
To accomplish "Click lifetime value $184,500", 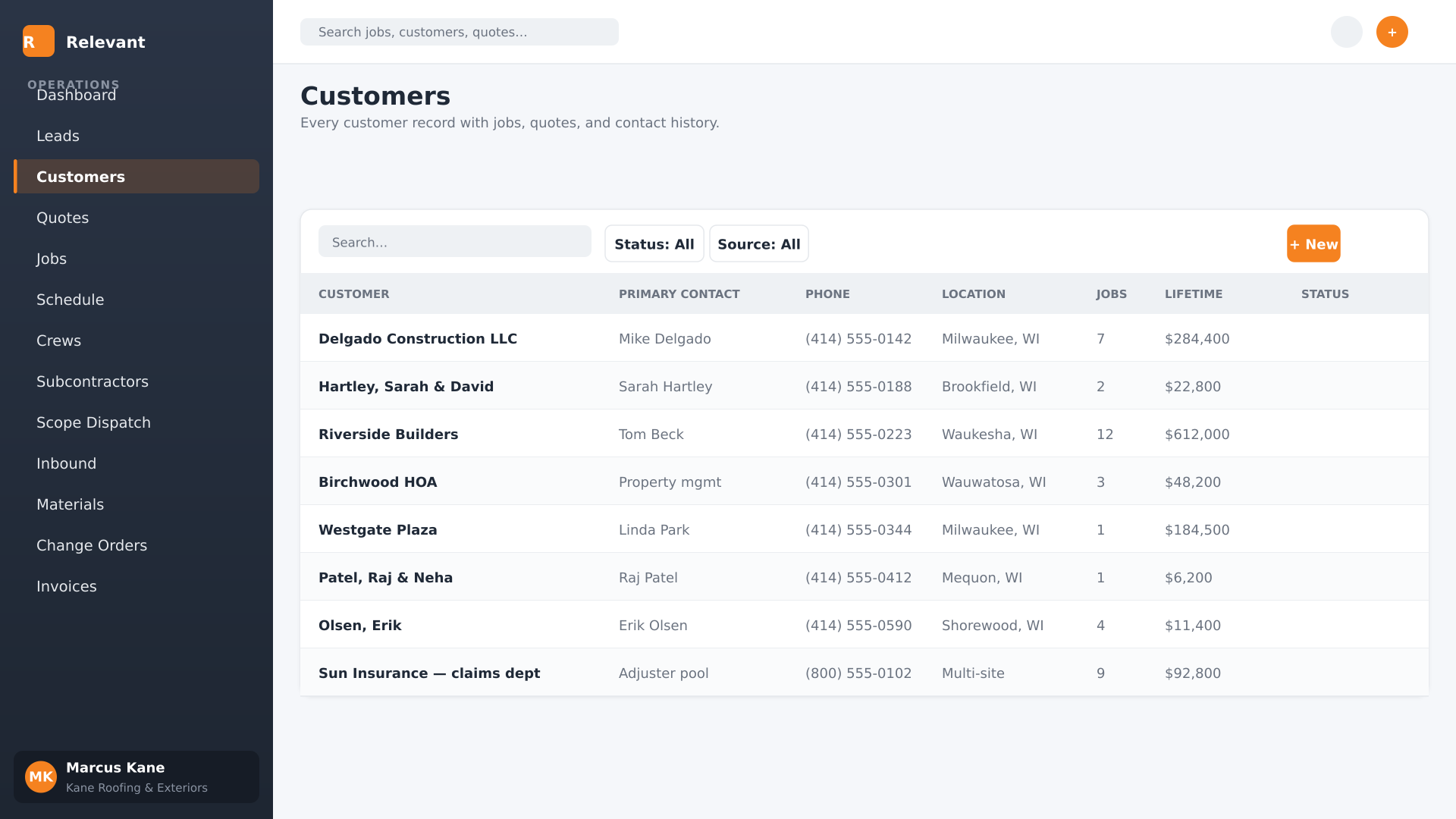I will (1197, 530).
